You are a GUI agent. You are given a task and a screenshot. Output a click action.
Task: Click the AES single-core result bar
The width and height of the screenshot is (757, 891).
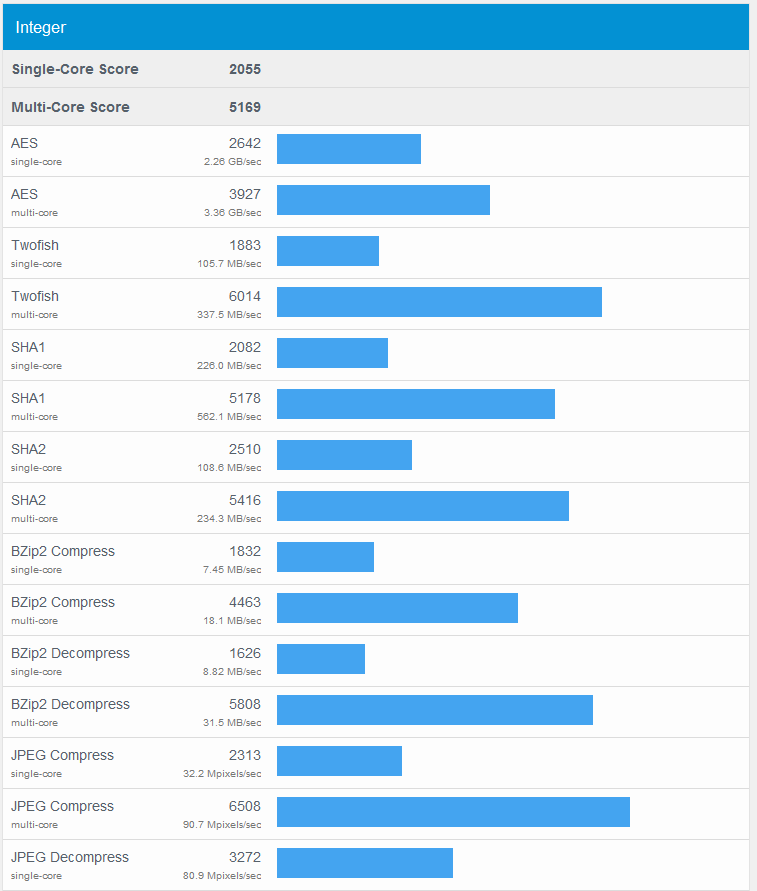(x=348, y=149)
